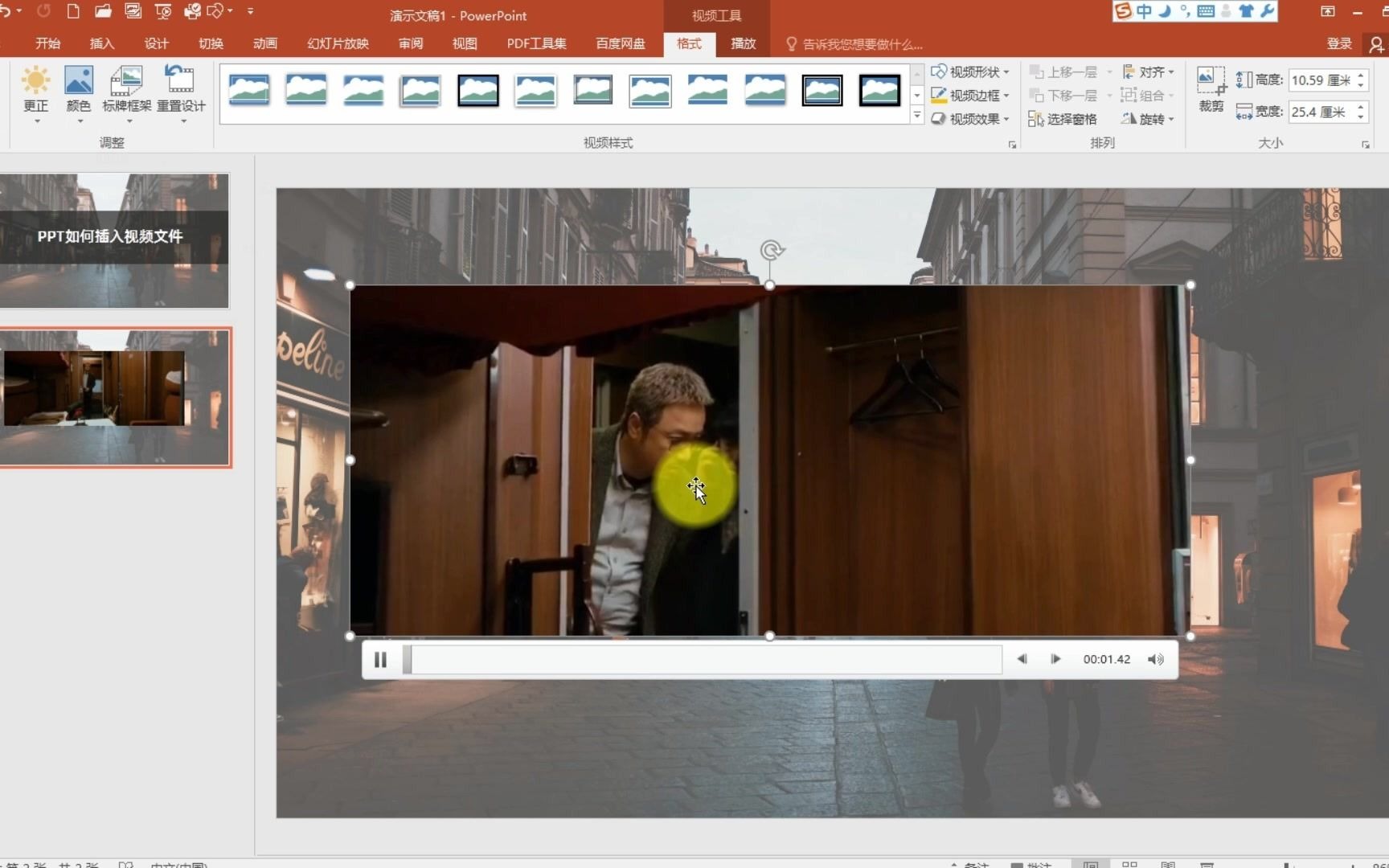
Task: Select the first slide thumbnail titled PPT如何插入视频文件
Action: tap(114, 240)
